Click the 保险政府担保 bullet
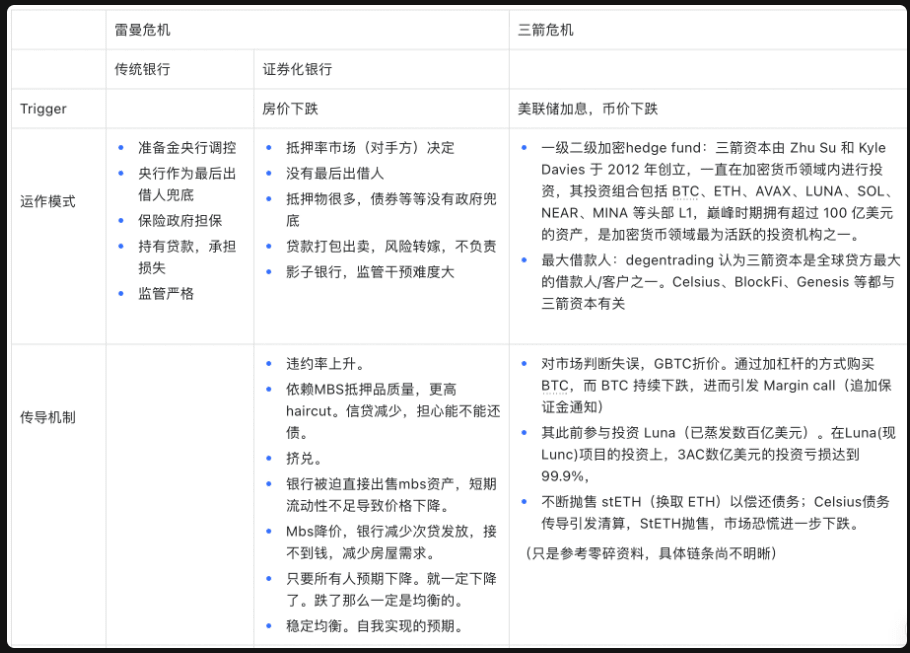Viewport: 910px width, 653px height. tap(180, 221)
